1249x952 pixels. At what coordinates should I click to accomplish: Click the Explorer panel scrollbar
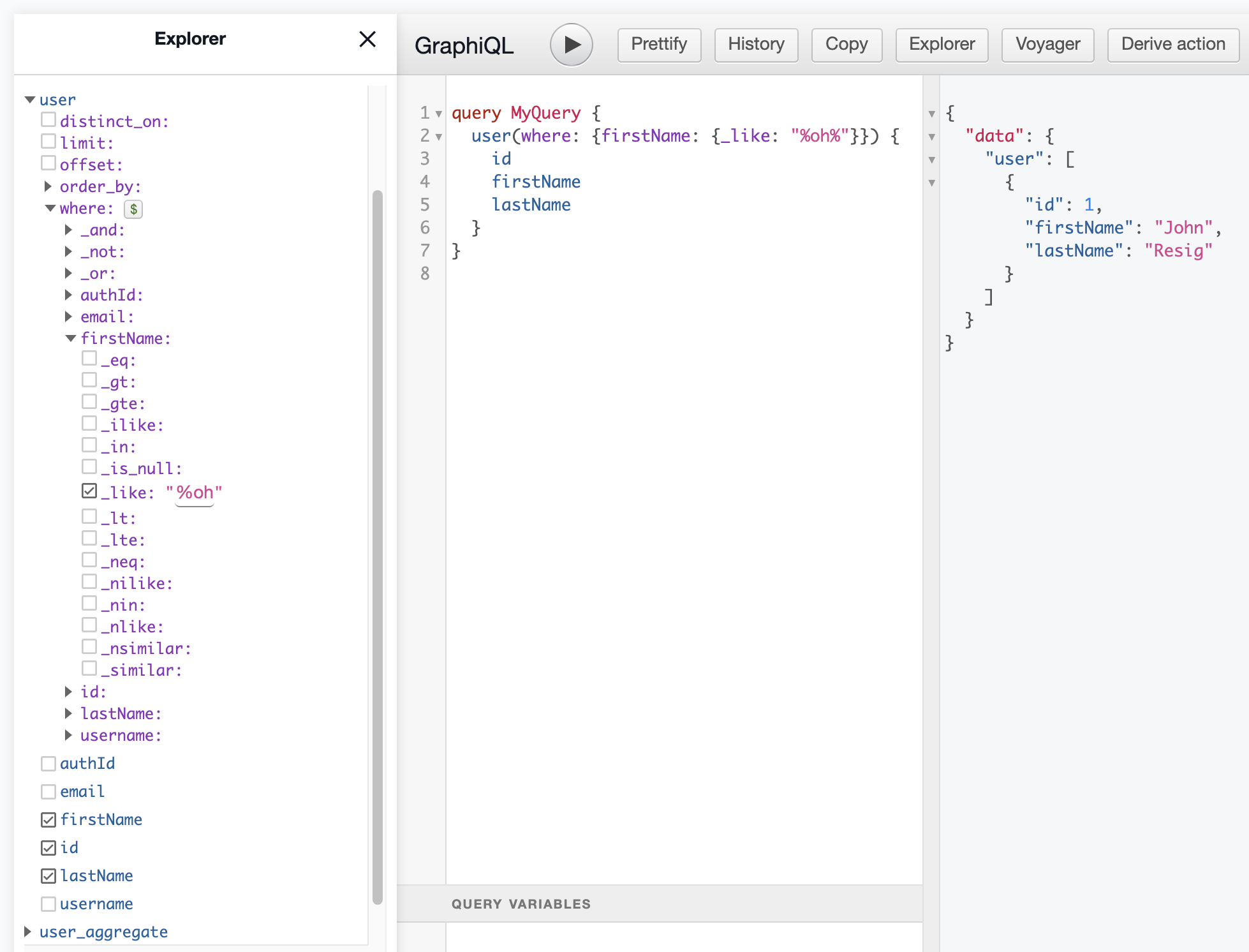[x=377, y=547]
